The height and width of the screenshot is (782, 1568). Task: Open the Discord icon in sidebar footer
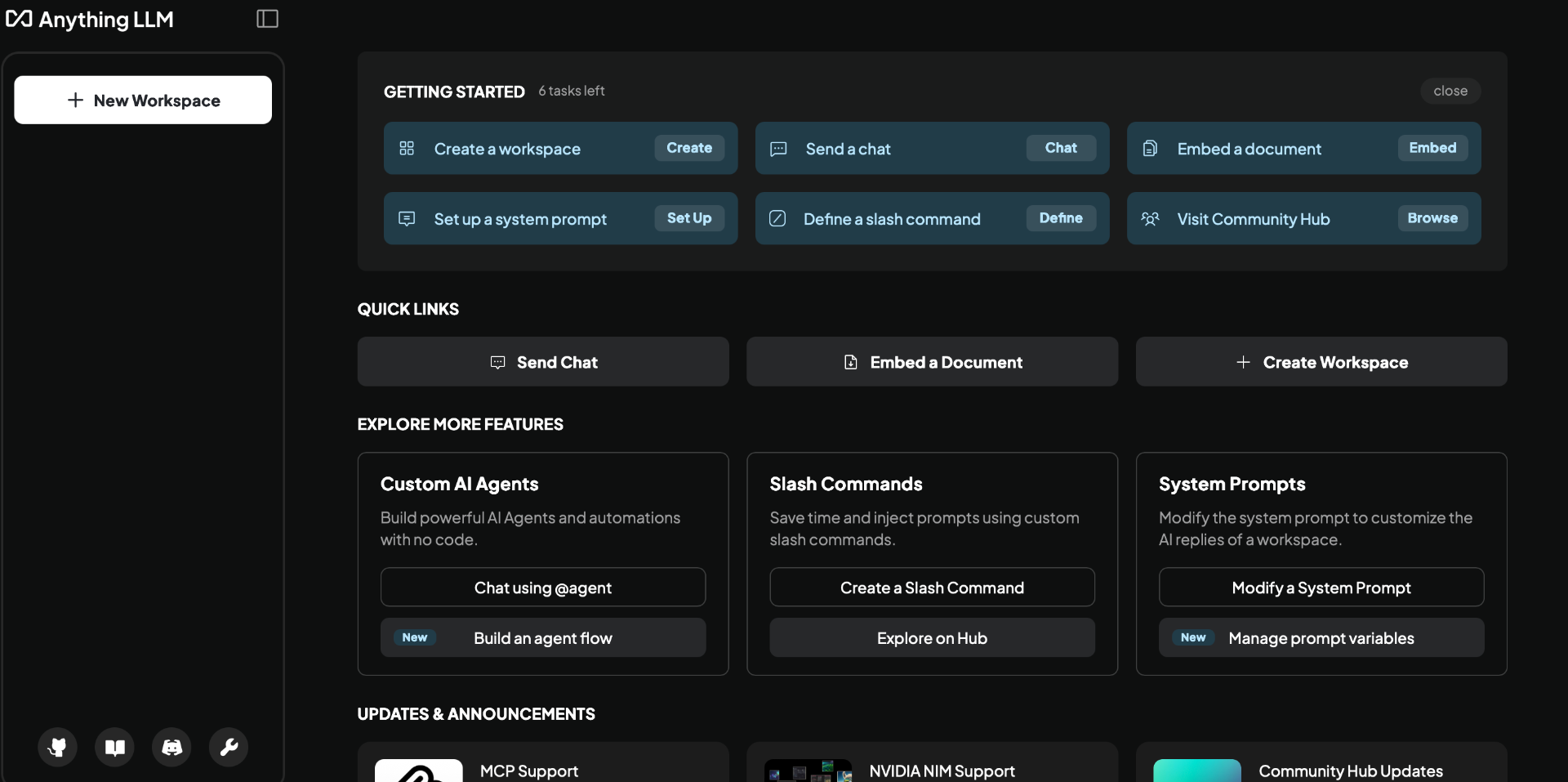171,747
